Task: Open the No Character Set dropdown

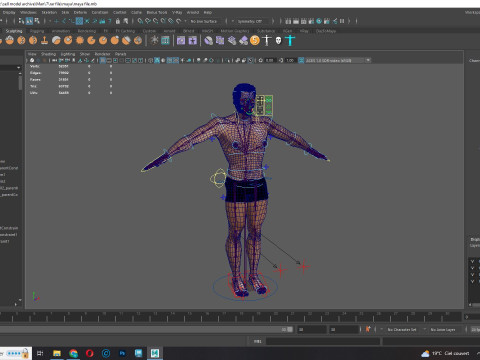Action: [x=402, y=329]
